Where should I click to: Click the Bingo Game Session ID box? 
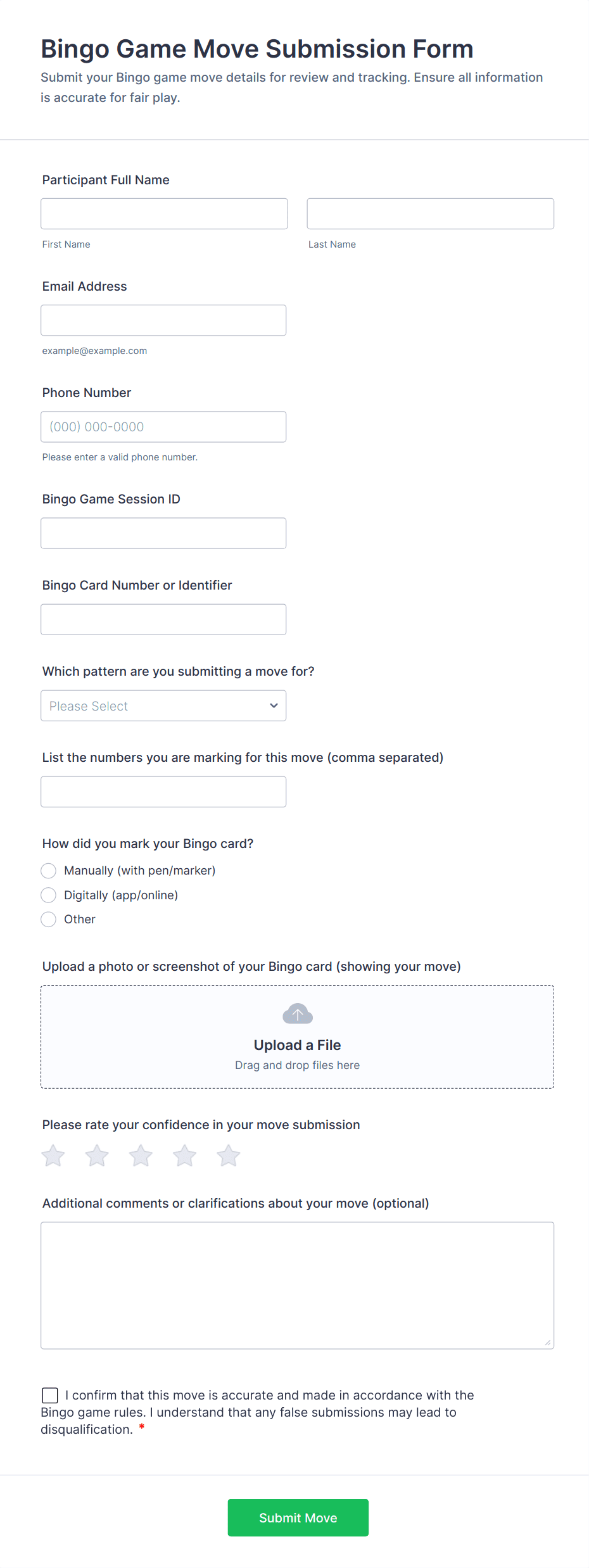[163, 533]
